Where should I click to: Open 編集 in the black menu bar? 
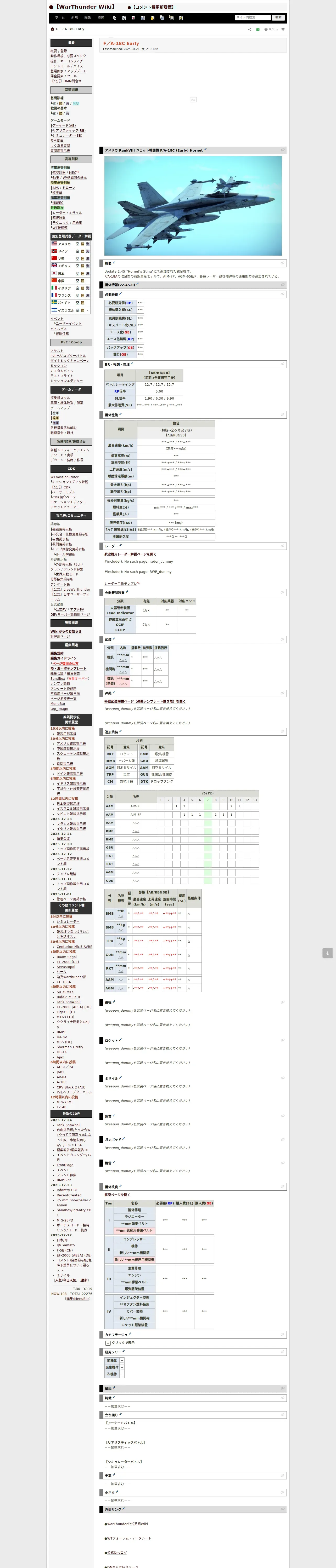point(88,18)
